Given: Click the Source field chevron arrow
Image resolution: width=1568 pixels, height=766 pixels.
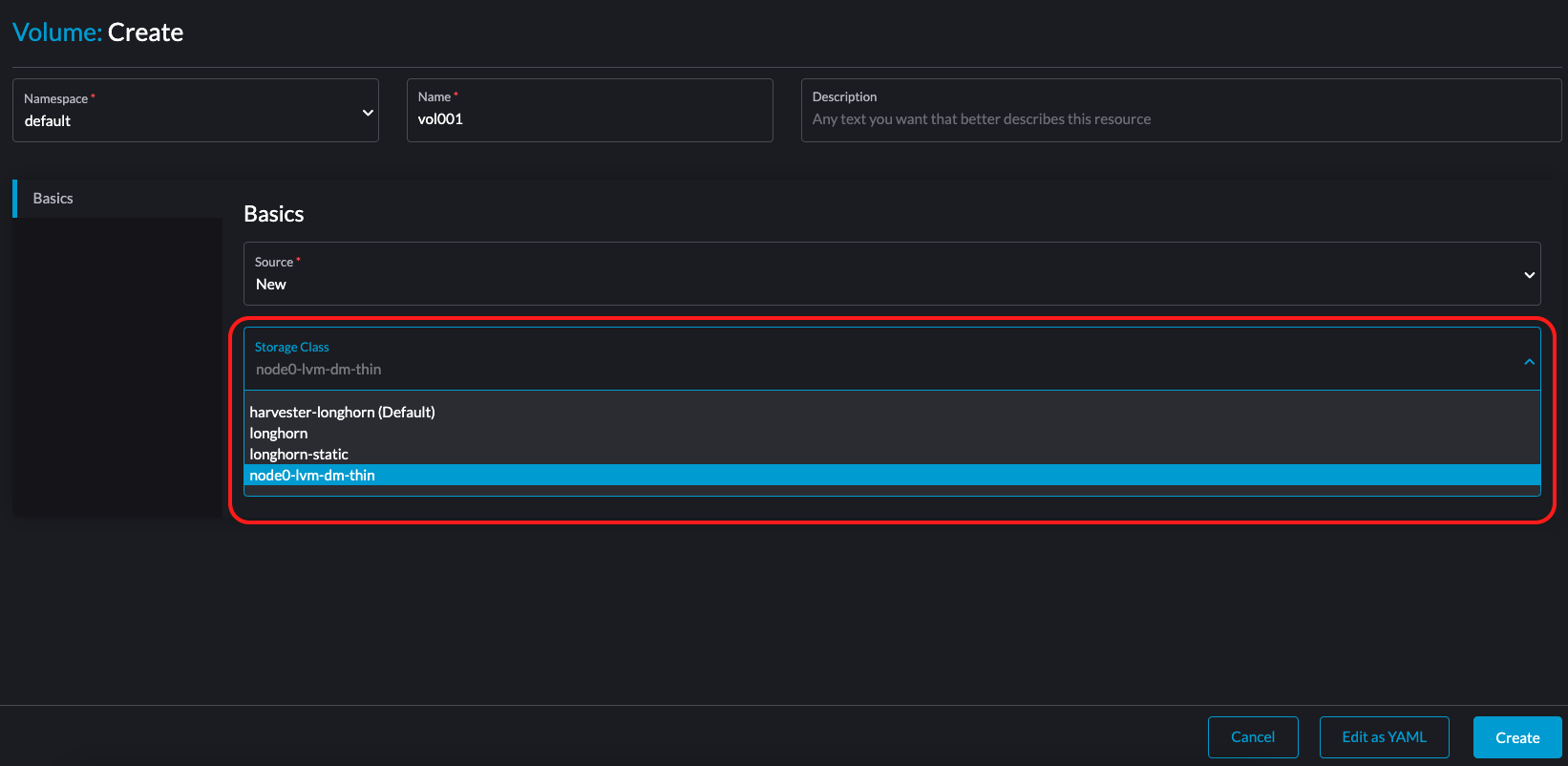Looking at the screenshot, I should 1529,275.
